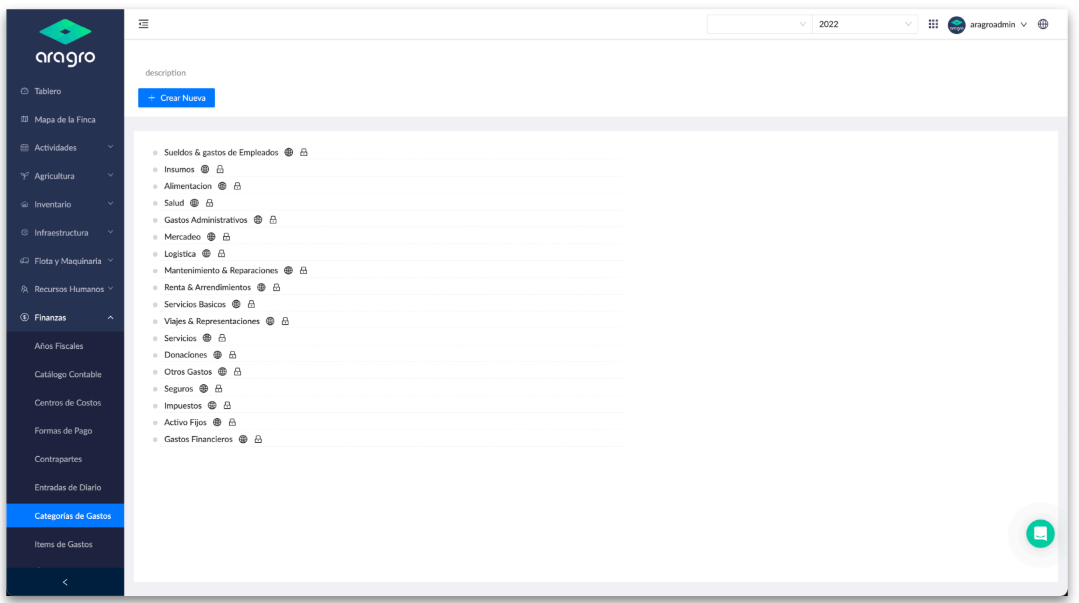The height and width of the screenshot is (603, 1079).
Task: Click the lock icon beside Salud
Action: (x=210, y=203)
